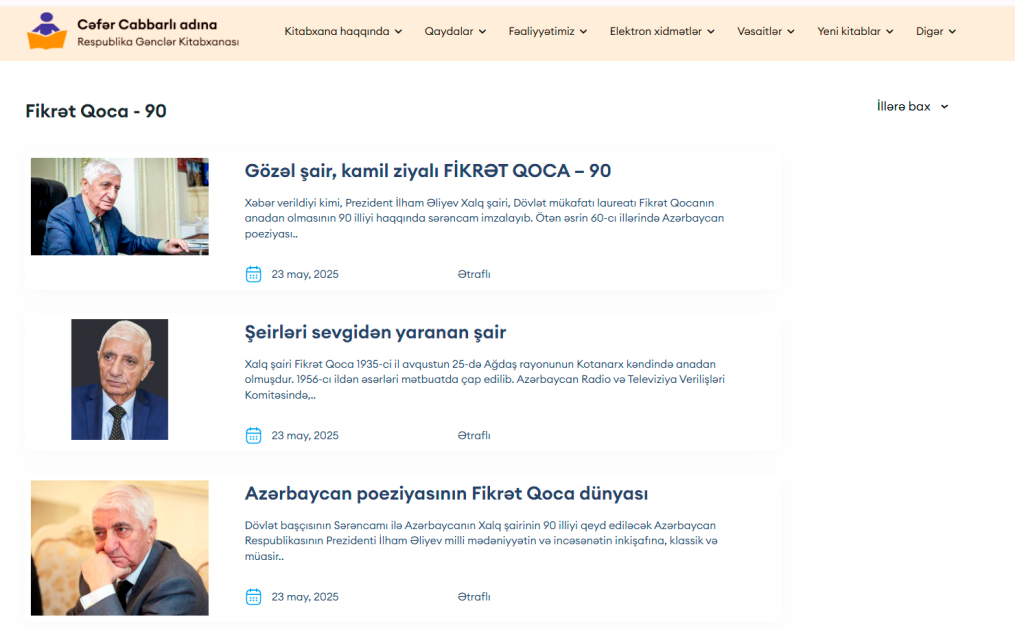Open the Qaydalar menu
Screen dimensions: 1015x630
[455, 31]
